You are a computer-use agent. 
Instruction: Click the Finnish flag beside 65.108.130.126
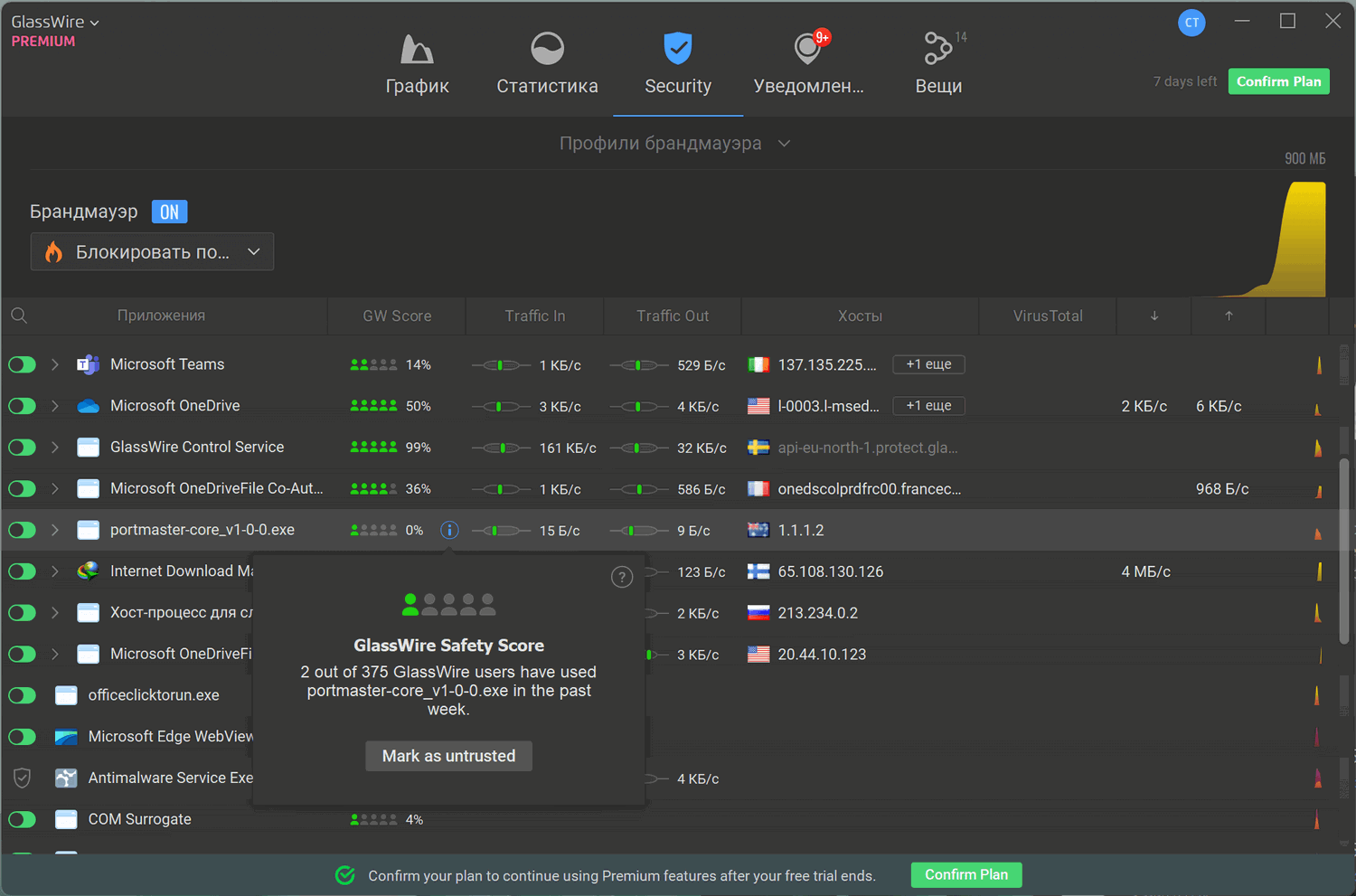tap(758, 571)
